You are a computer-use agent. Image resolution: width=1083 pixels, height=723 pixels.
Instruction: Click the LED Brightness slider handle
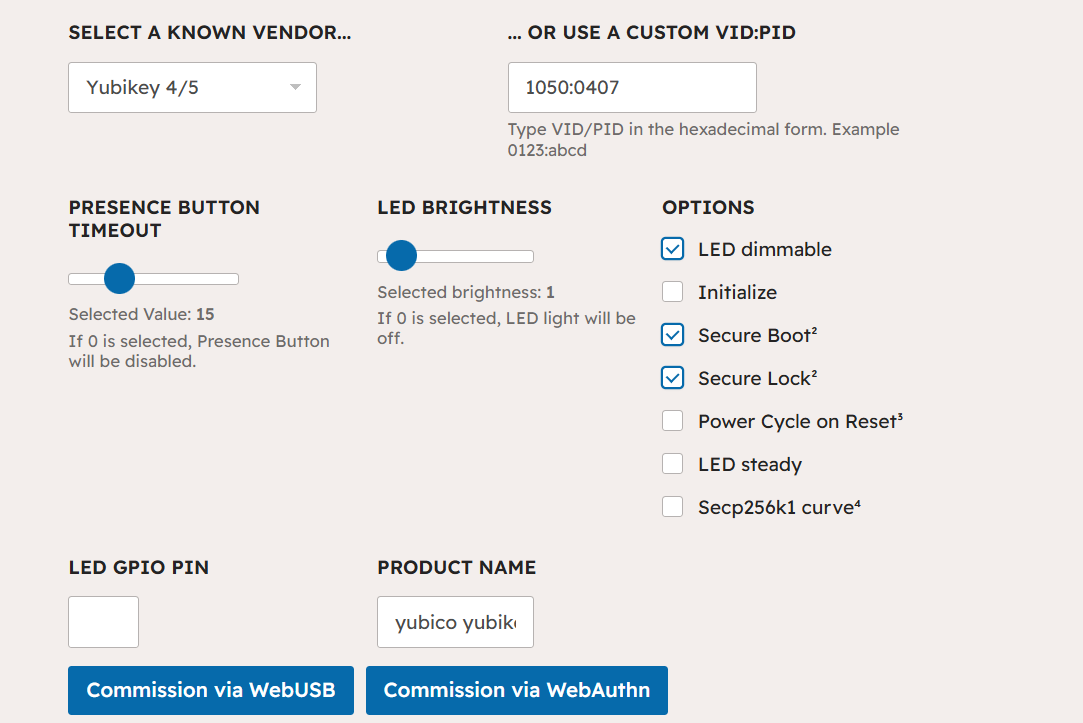401,256
